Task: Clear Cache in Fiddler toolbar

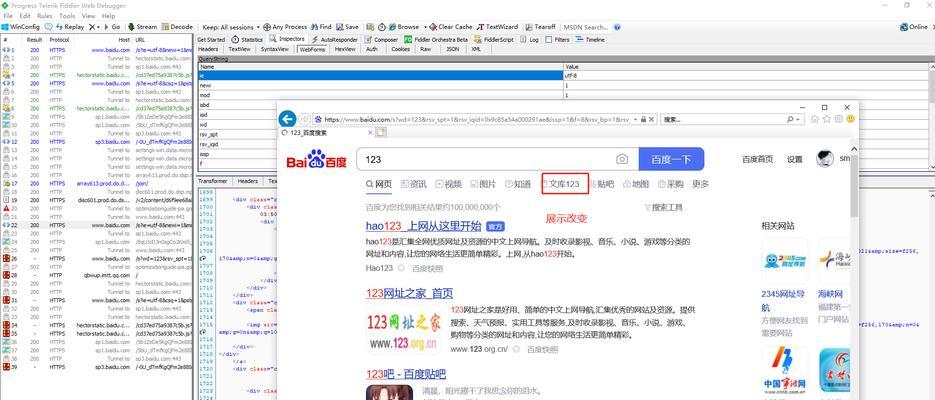Action: click(x=451, y=27)
